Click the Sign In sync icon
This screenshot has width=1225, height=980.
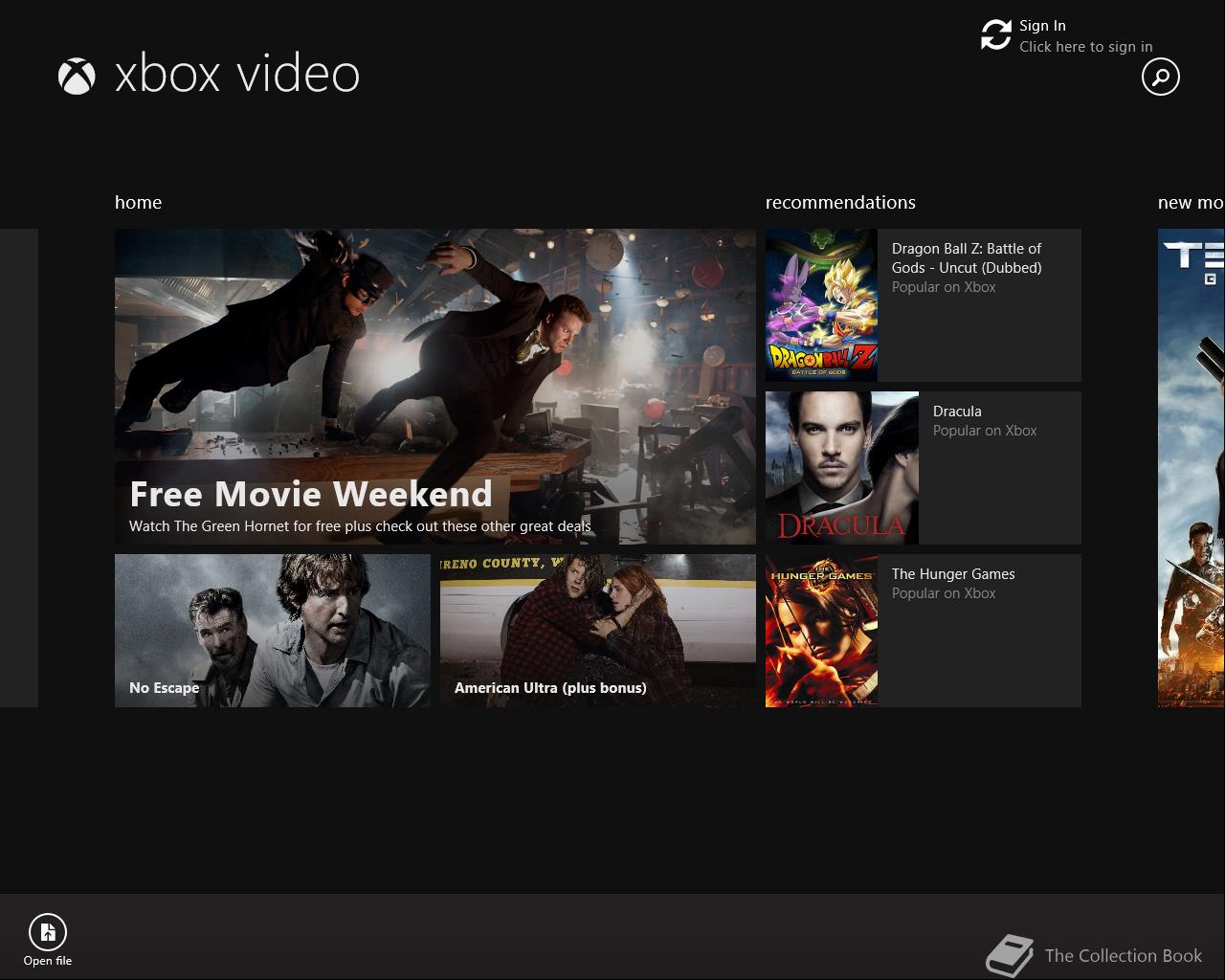pos(996,35)
